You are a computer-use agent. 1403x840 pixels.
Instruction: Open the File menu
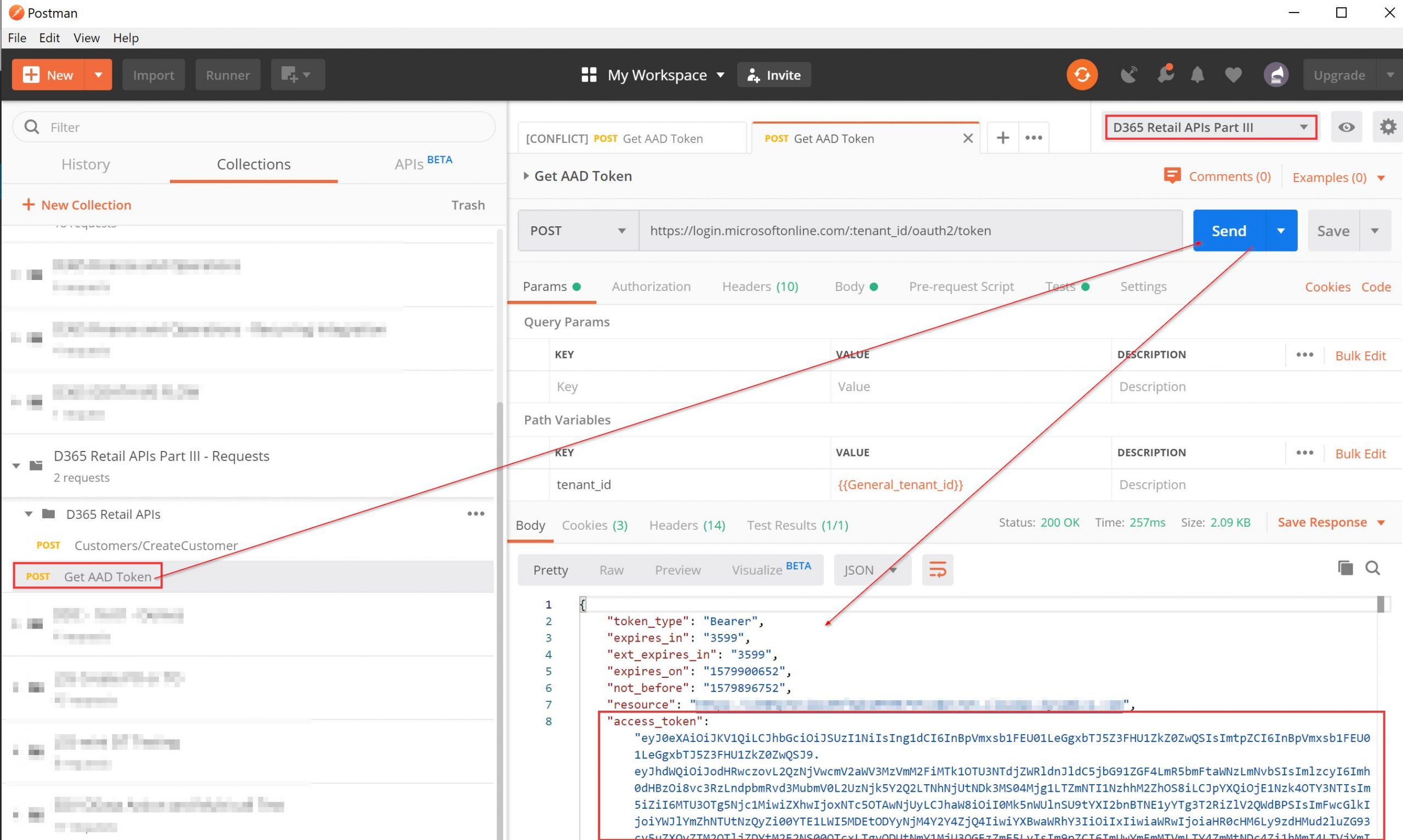[x=17, y=37]
